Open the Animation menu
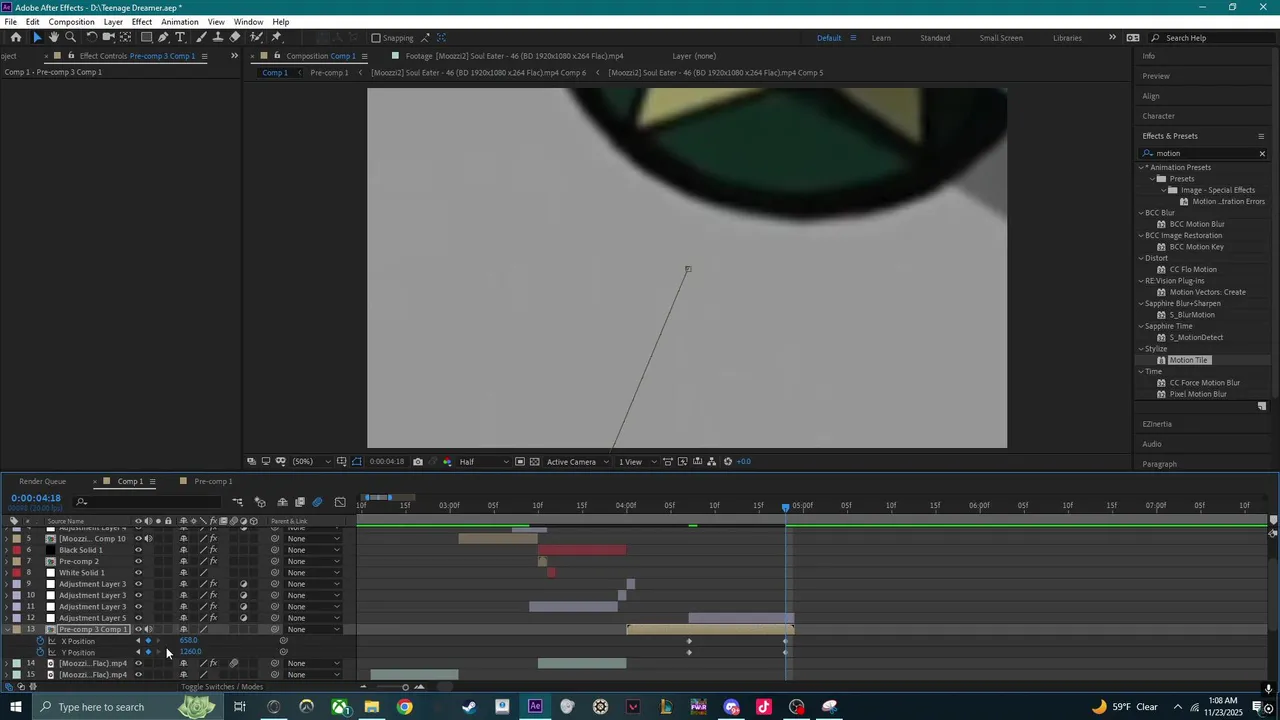Viewport: 1280px width, 720px height. 180,22
